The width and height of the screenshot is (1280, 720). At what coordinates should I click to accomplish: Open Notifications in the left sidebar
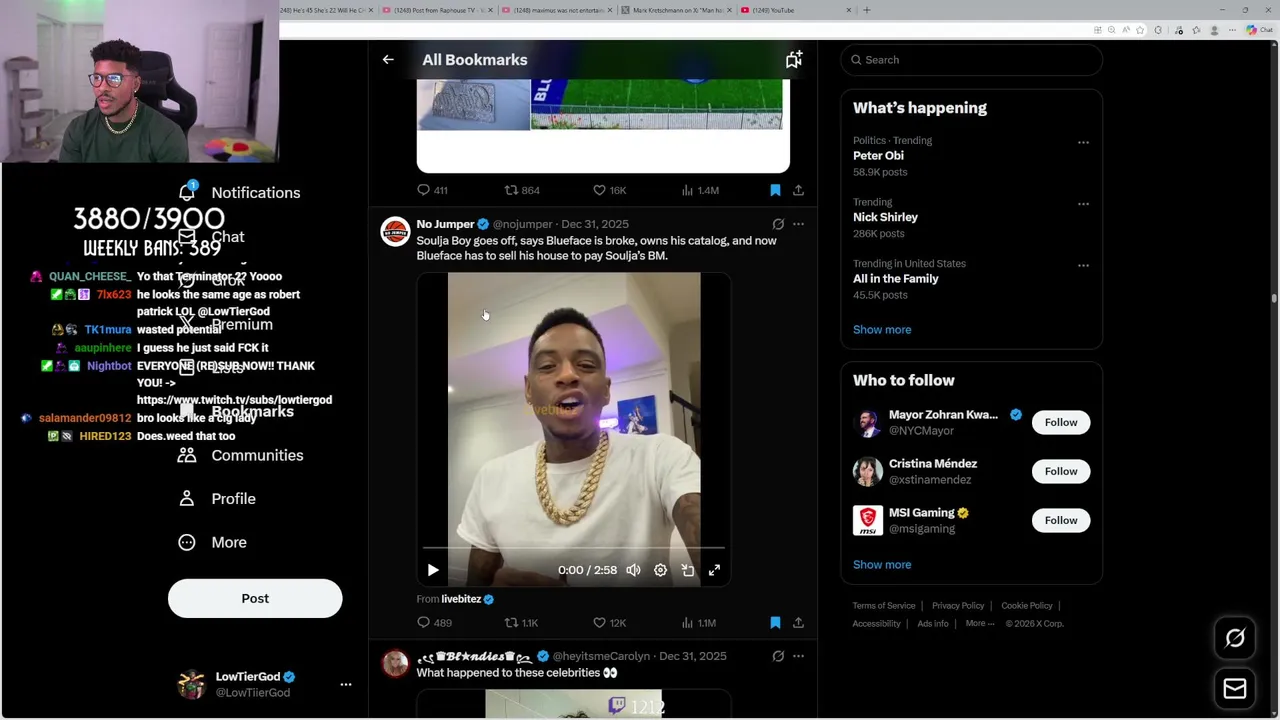(239, 192)
